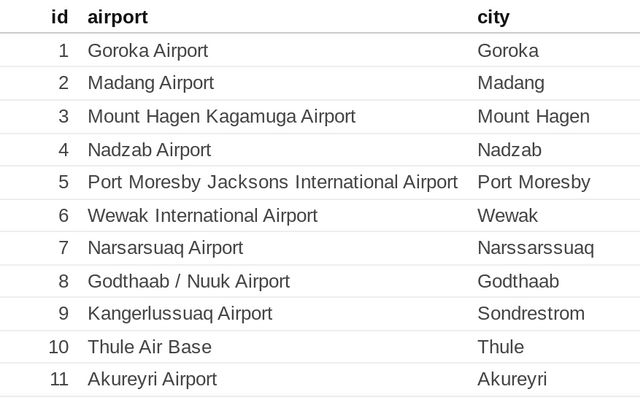Screen dimensions: 640x400
Task: Click the Thule city cell
Action: [x=501, y=347]
